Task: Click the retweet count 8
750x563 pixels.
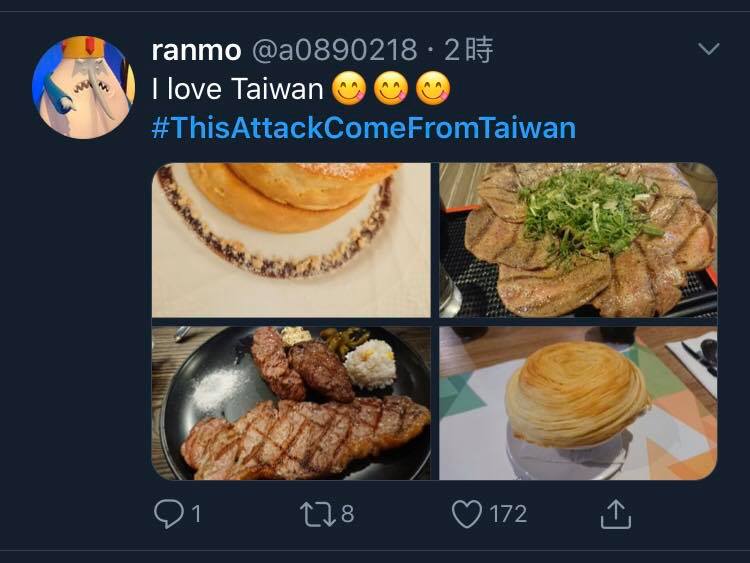Action: pos(348,514)
